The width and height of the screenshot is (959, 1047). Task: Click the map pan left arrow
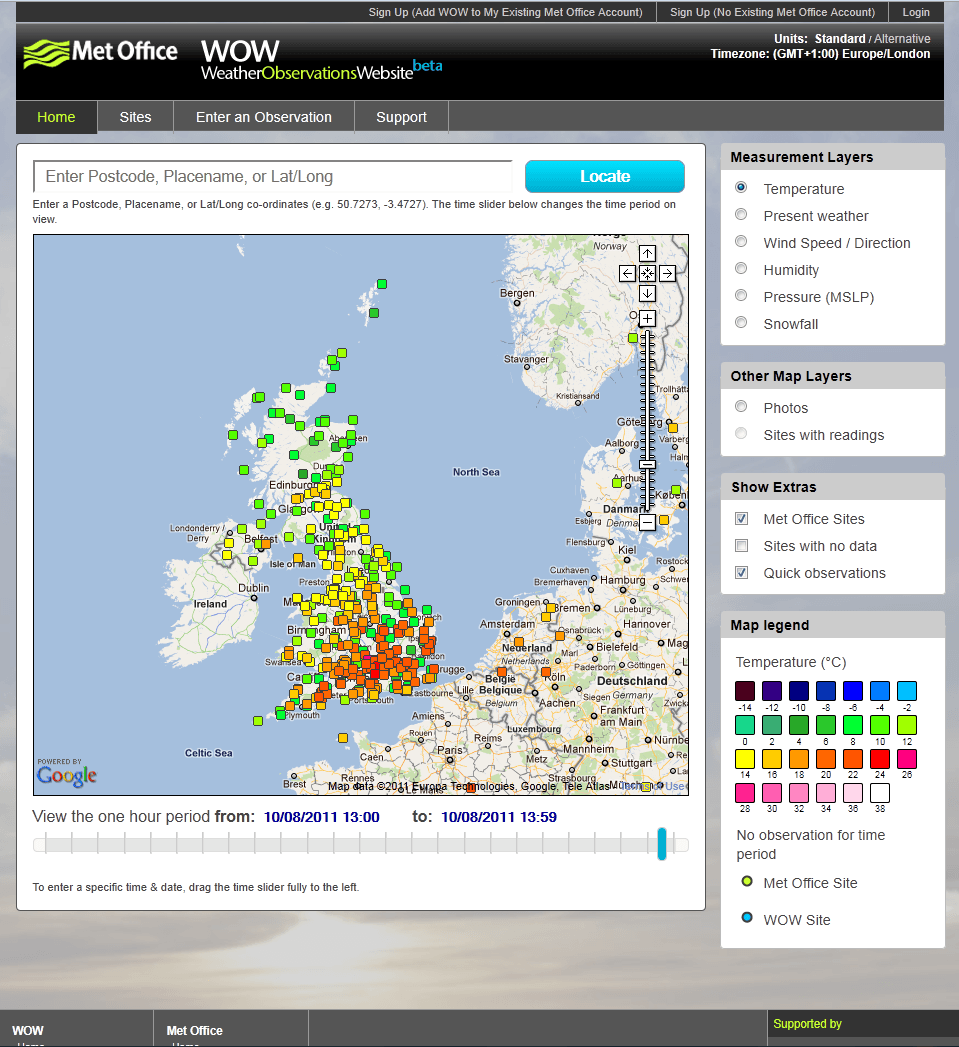pyautogui.click(x=627, y=273)
